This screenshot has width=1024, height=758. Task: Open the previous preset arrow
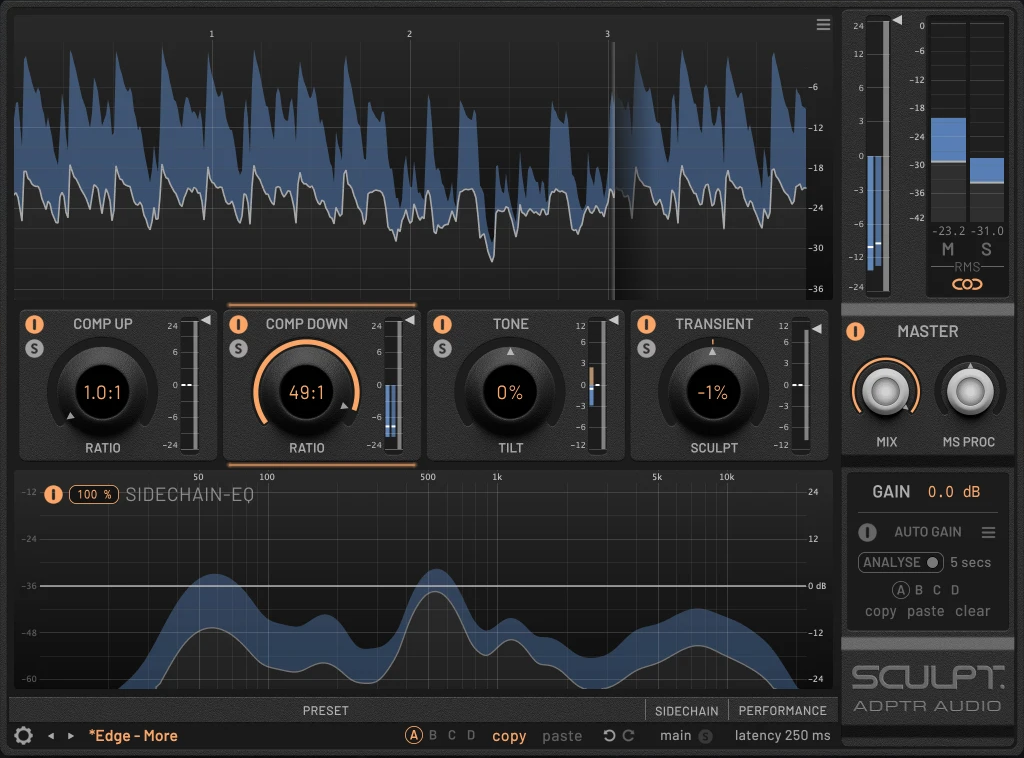coord(50,736)
